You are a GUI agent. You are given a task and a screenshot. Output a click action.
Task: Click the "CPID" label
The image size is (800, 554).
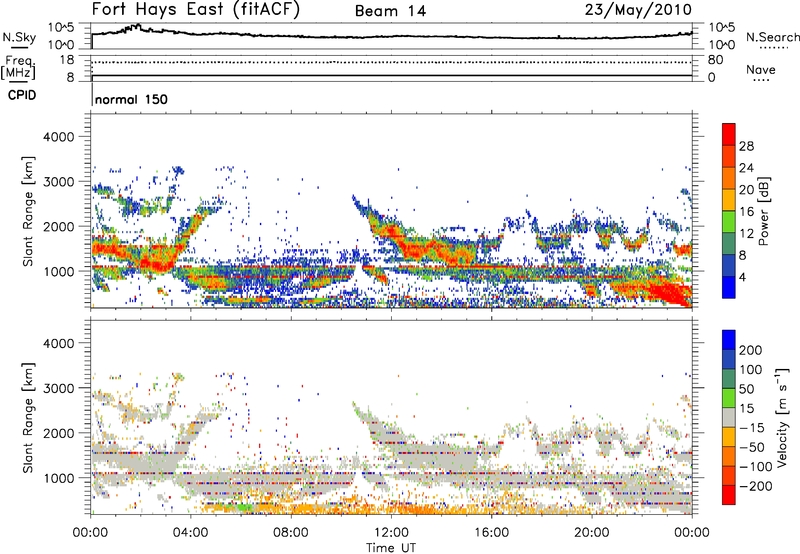coord(22,95)
